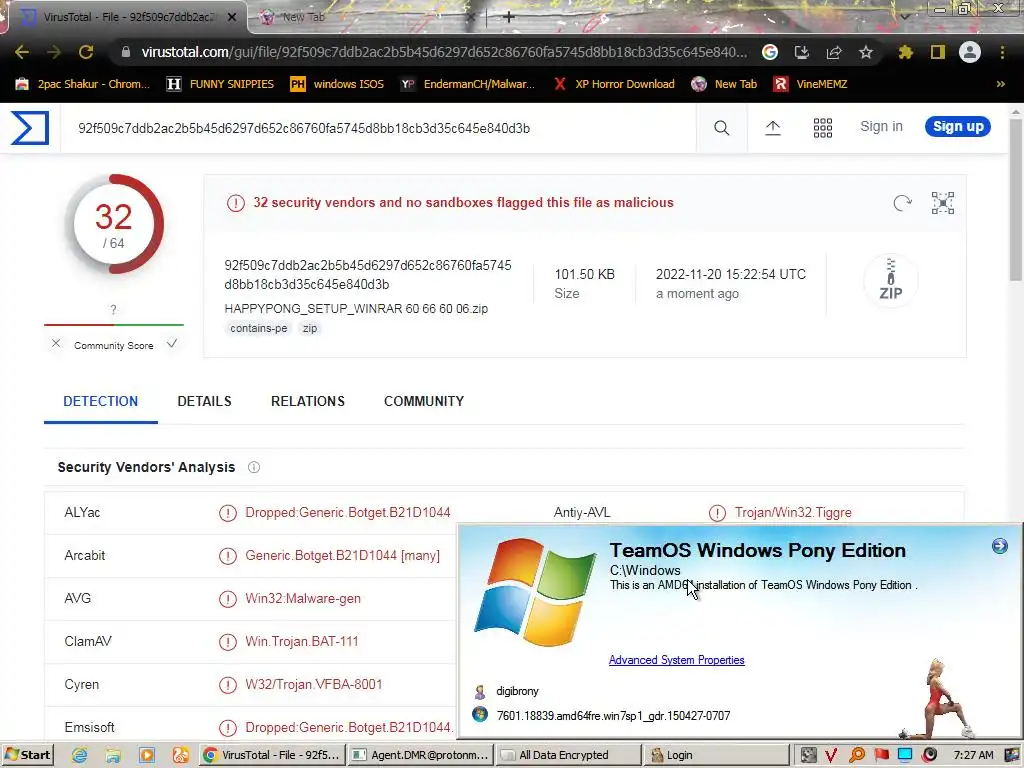Open Advanced System Properties link
The width and height of the screenshot is (1024, 768).
[x=677, y=660]
